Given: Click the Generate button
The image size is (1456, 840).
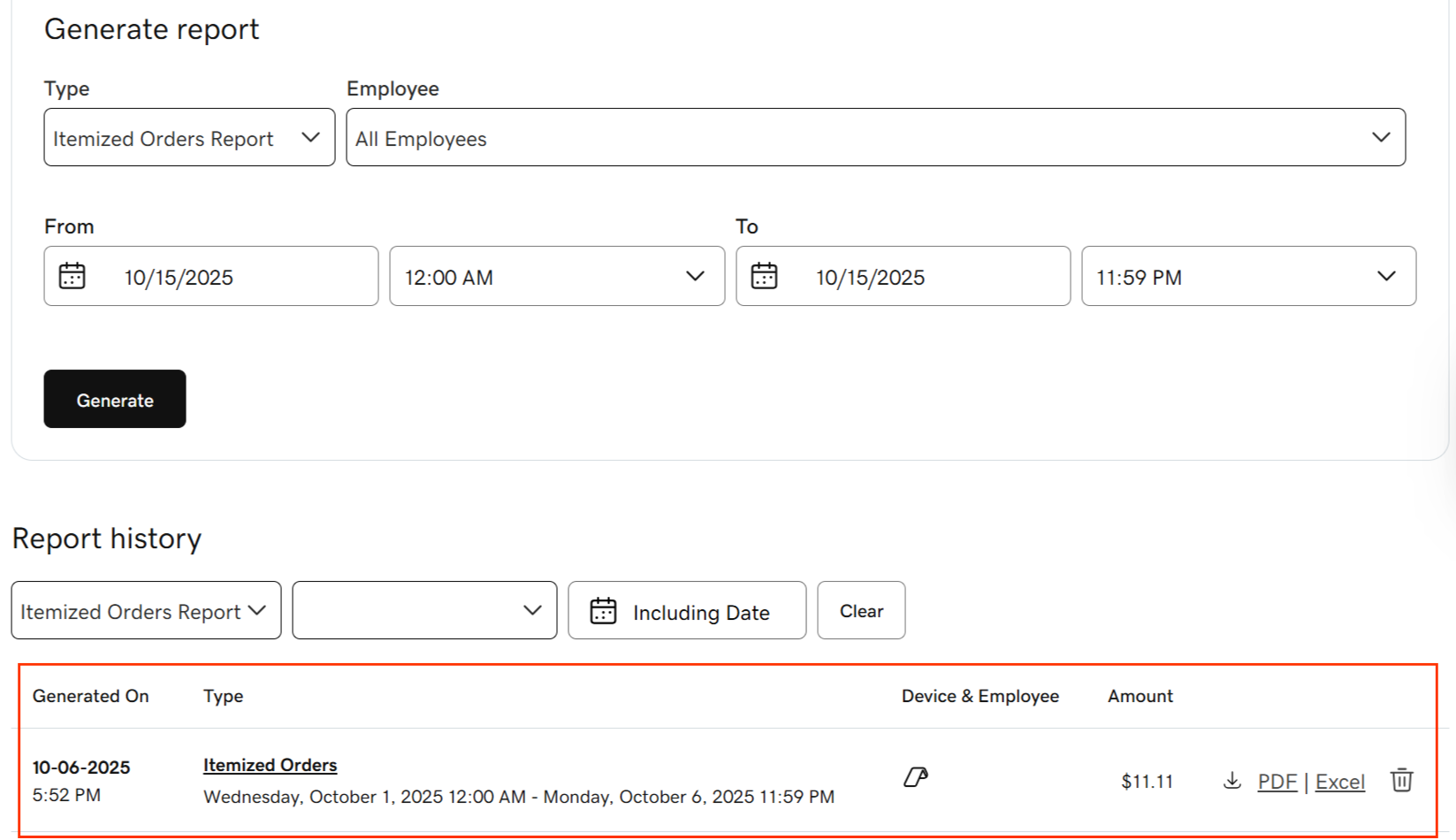Looking at the screenshot, I should pos(114,399).
